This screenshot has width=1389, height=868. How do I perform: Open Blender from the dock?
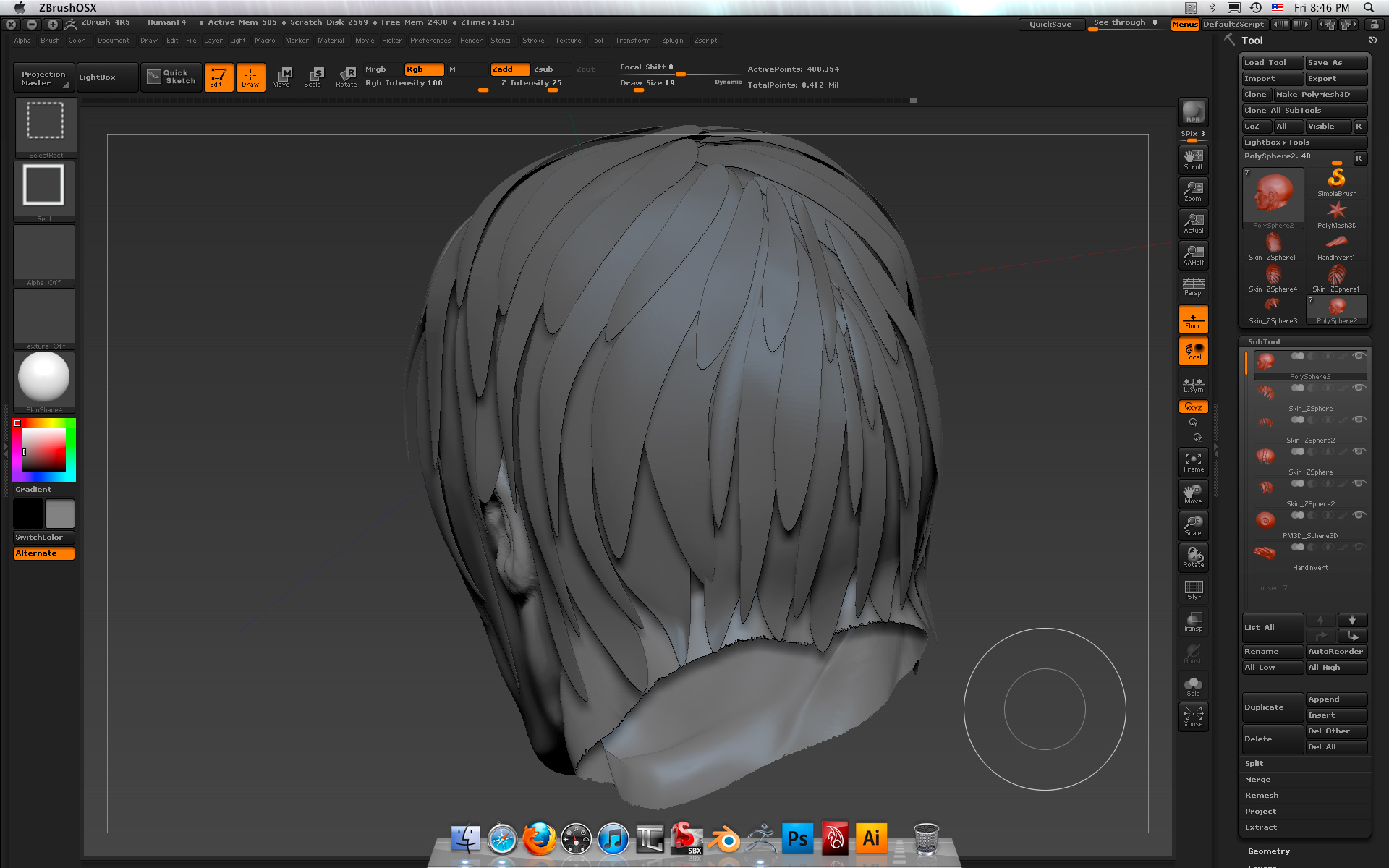point(723,838)
